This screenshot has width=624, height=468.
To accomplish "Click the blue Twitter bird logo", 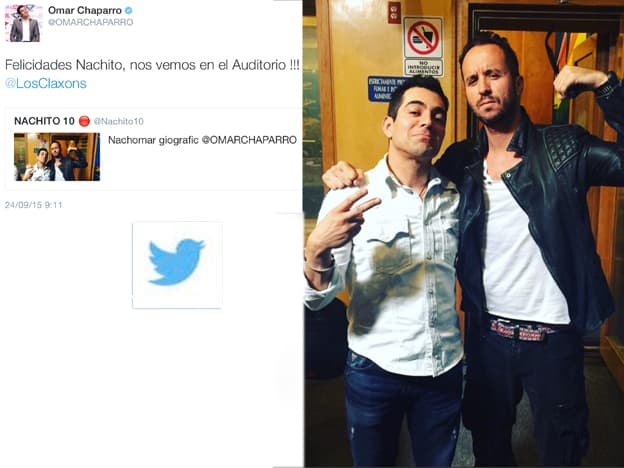I will point(177,261).
